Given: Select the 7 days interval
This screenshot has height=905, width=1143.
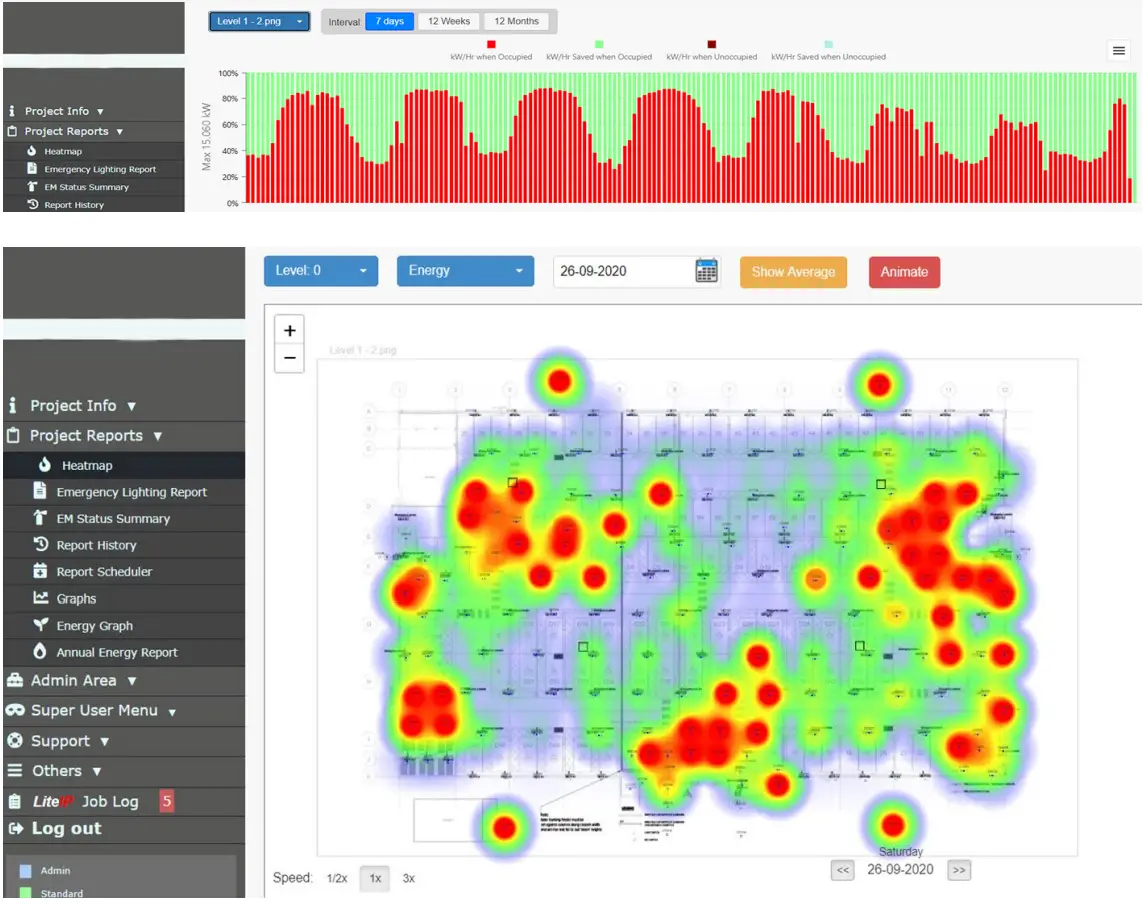Looking at the screenshot, I should pos(389,20).
